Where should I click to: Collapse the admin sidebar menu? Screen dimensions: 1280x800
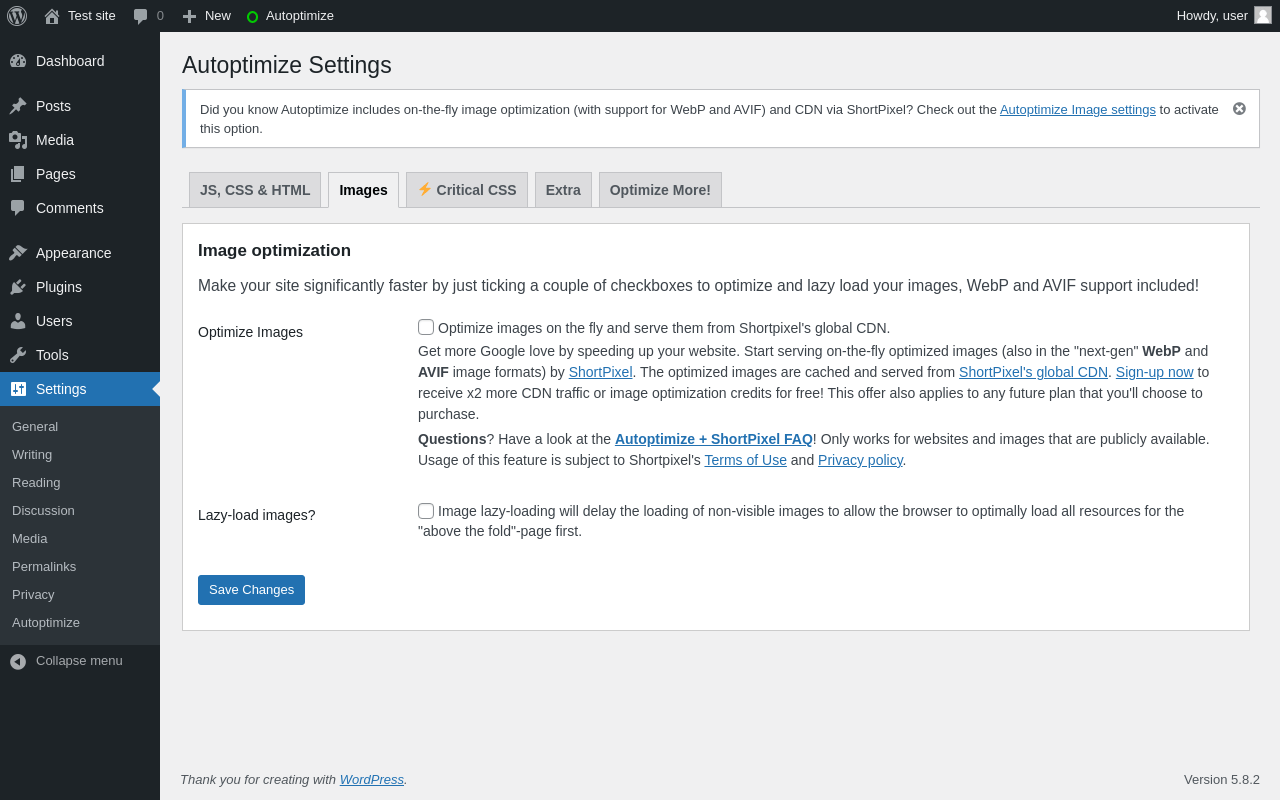click(x=66, y=661)
